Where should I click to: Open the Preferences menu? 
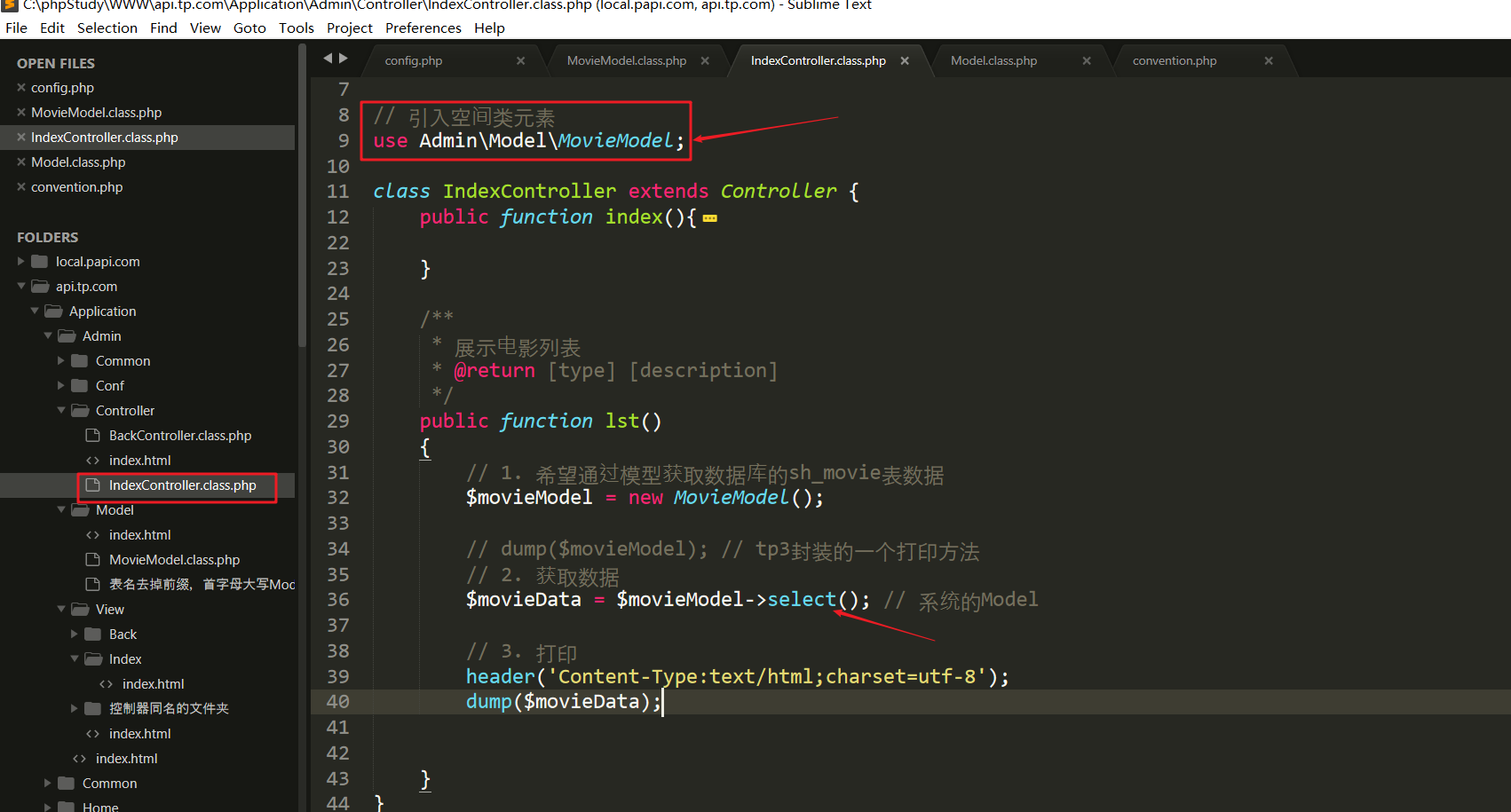pyautogui.click(x=423, y=28)
